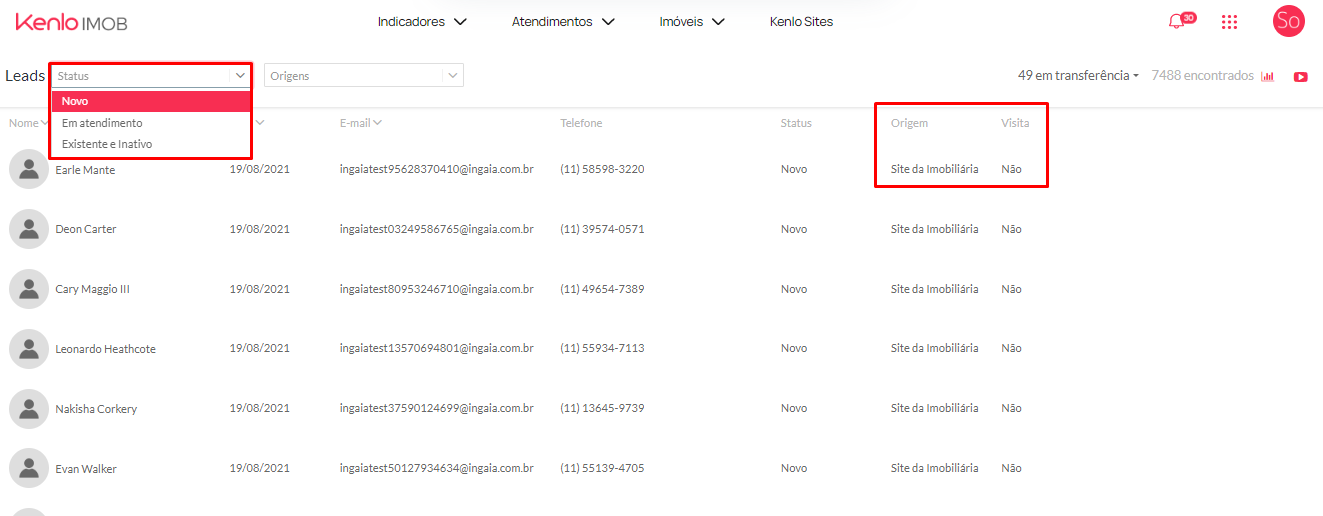This screenshot has width=1323, height=516.
Task: Click phone (11) 55934-7113
Action: (x=602, y=348)
